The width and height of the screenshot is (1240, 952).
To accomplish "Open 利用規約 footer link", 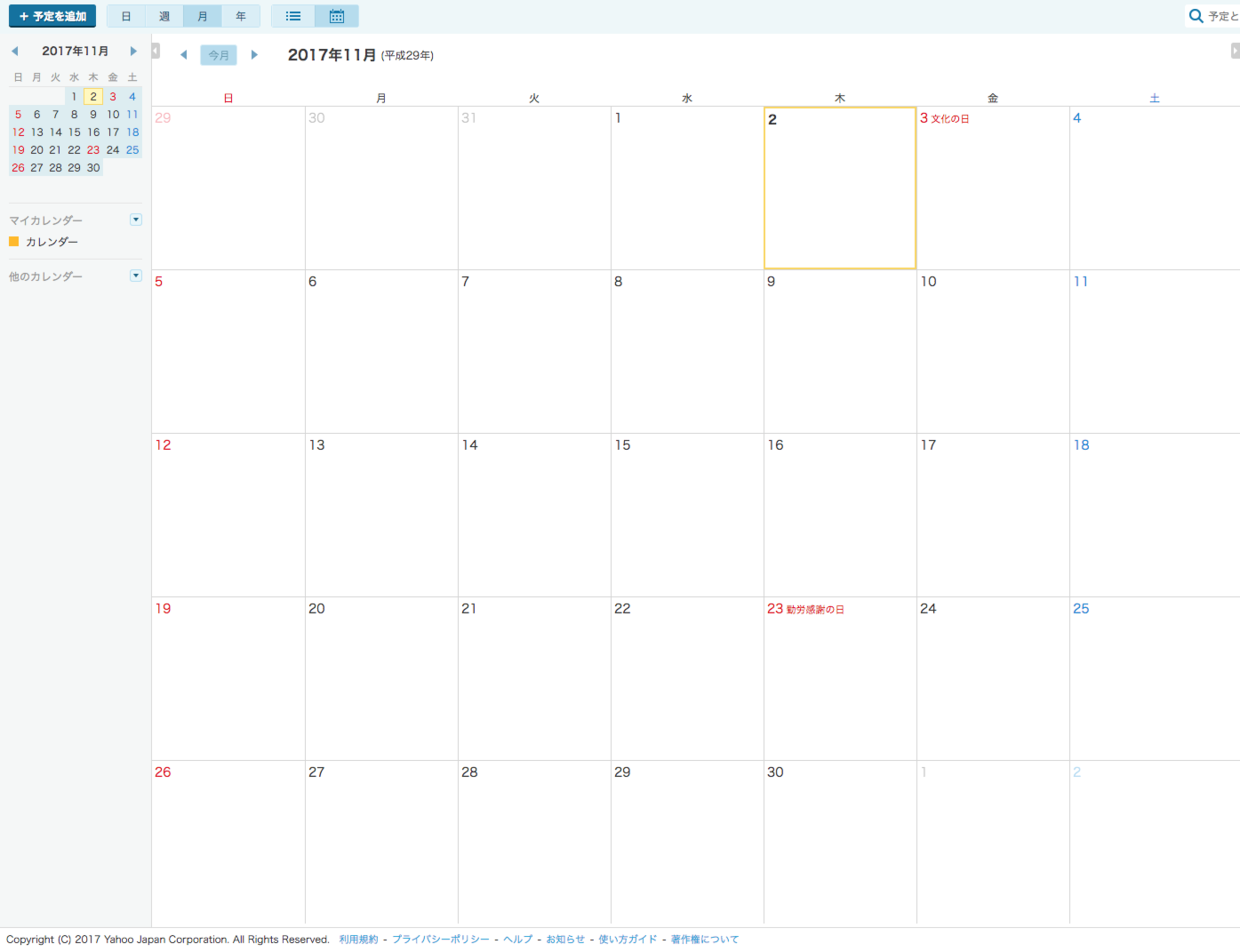I will point(358,939).
